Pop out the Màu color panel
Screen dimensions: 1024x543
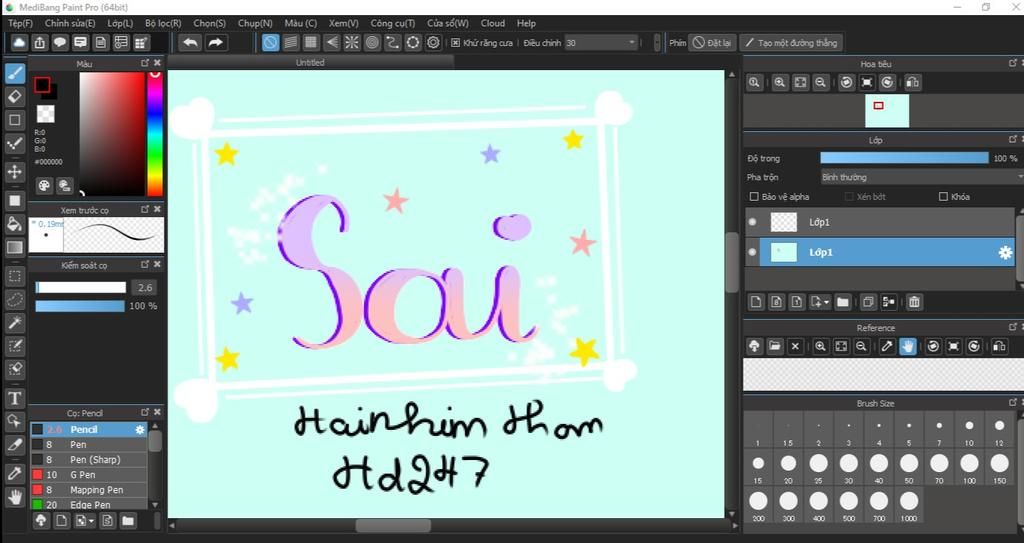point(145,63)
